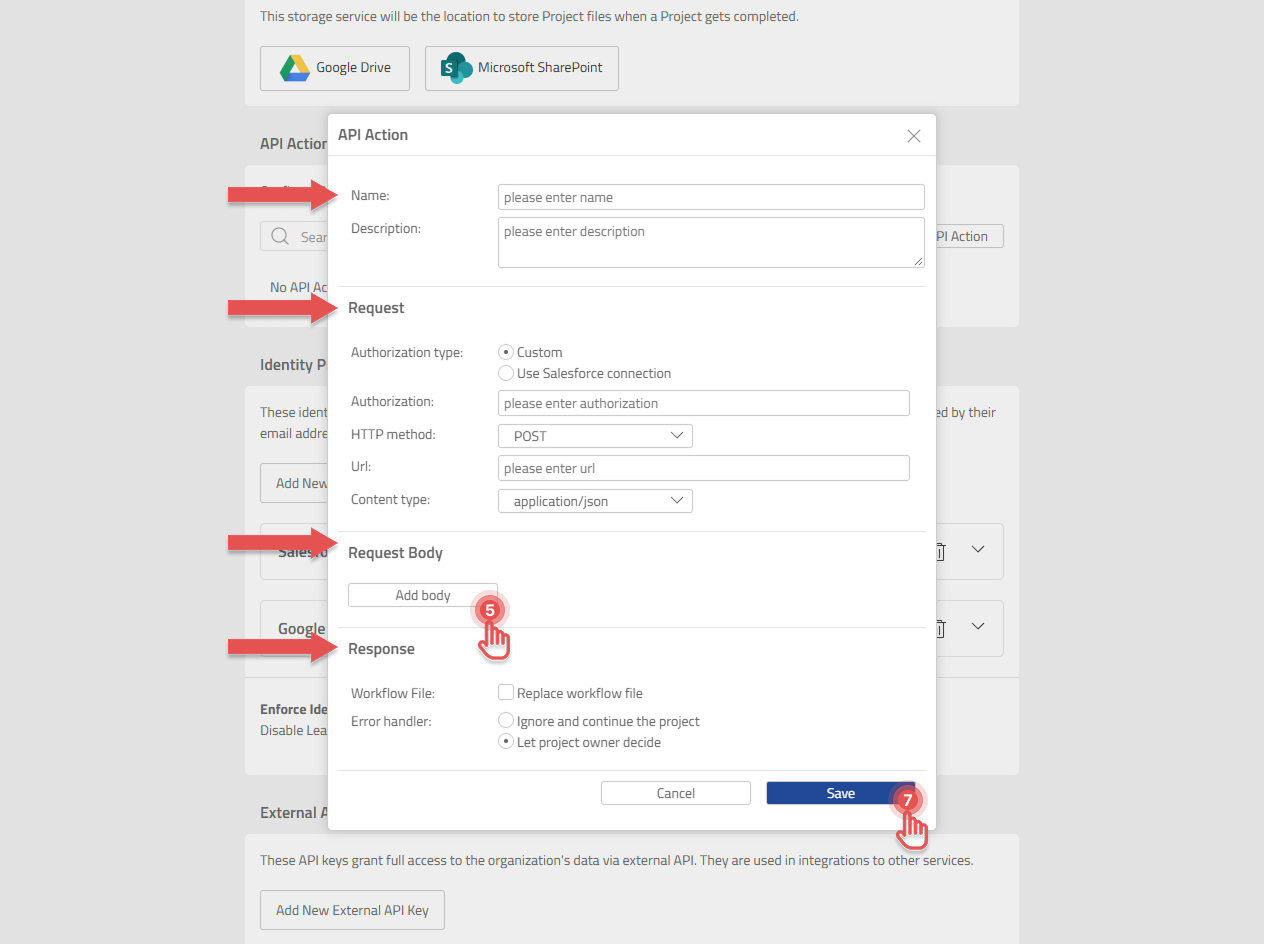Open the Content type dropdown
This screenshot has height=944, width=1264.
tap(595, 501)
